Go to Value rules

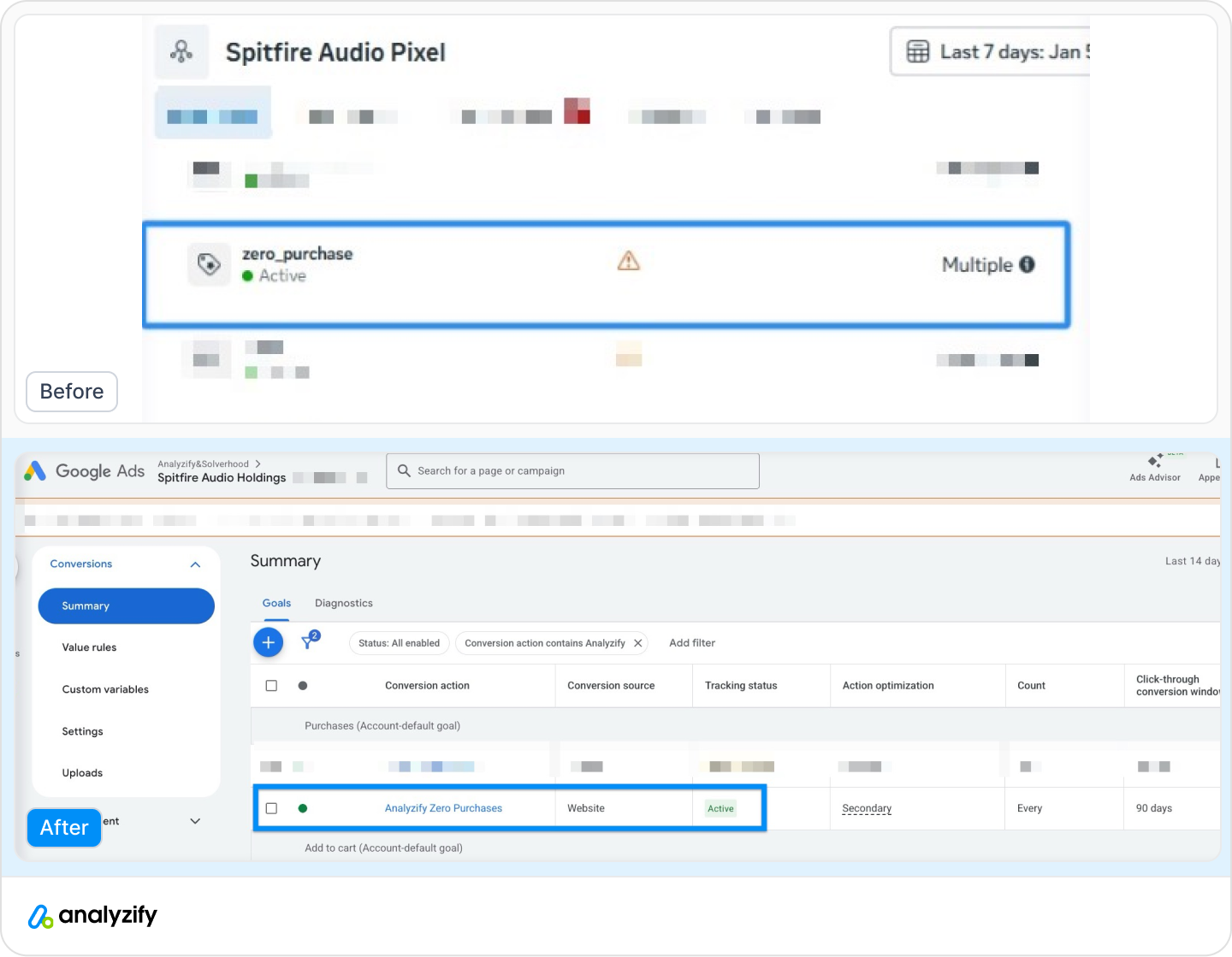click(89, 647)
